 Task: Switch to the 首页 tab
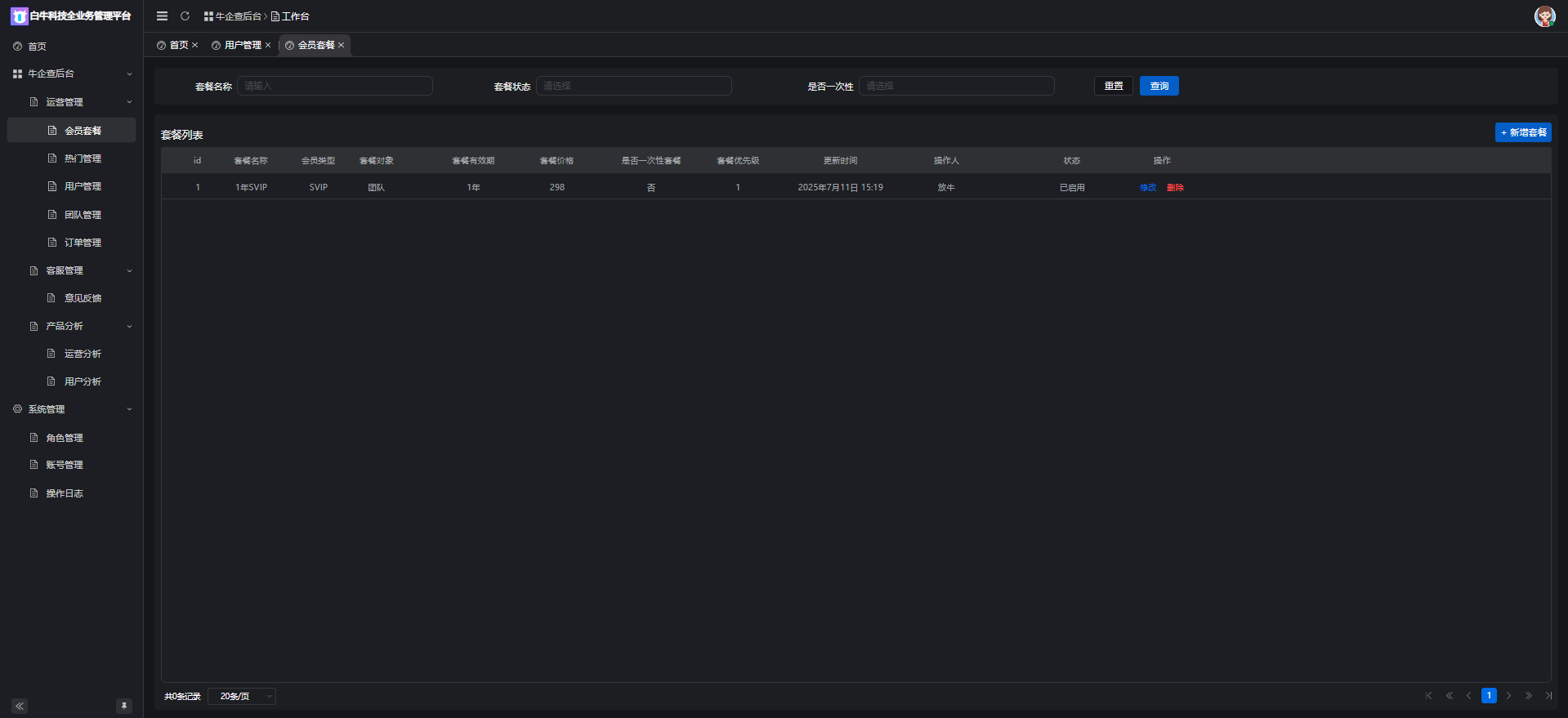pyautogui.click(x=178, y=45)
